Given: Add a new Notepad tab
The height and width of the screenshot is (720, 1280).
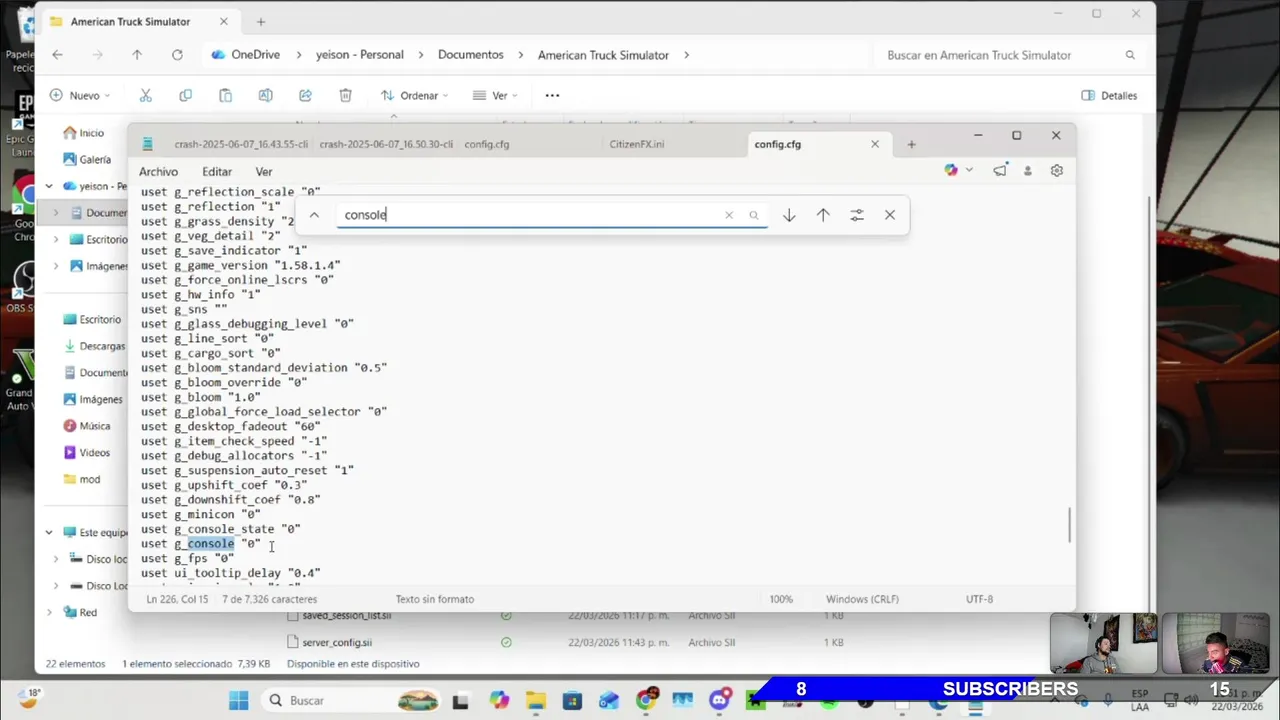Looking at the screenshot, I should pyautogui.click(x=911, y=144).
